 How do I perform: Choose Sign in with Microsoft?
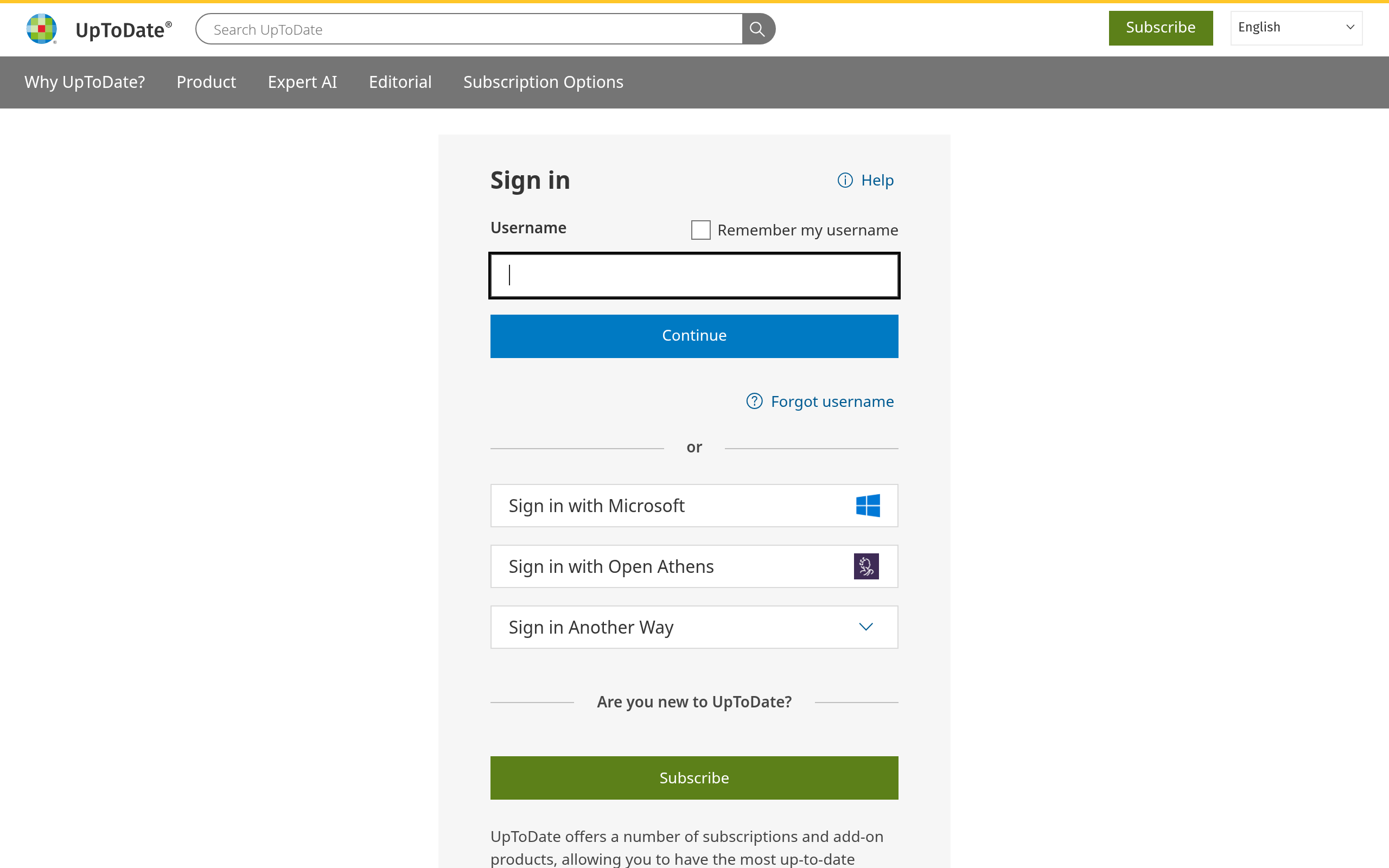click(694, 505)
